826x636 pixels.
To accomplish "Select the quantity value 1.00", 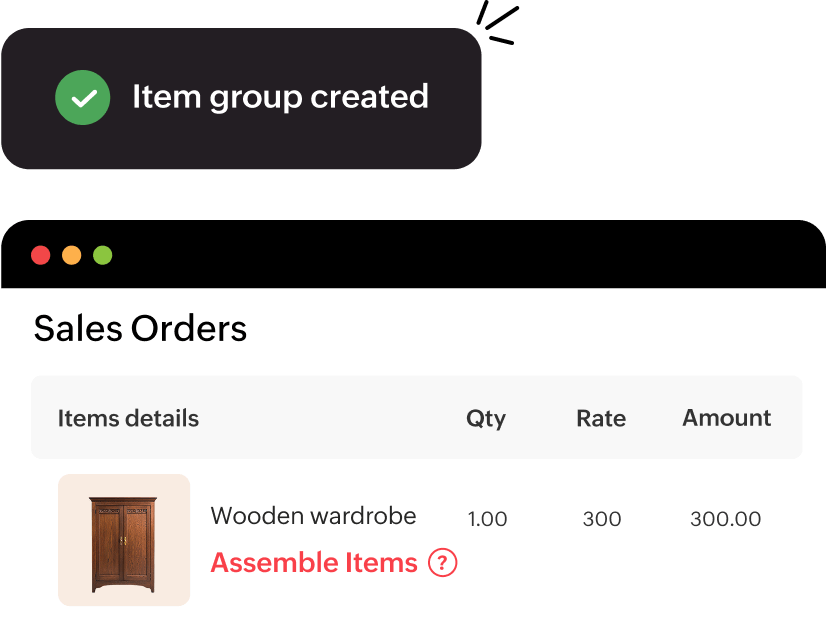I will [x=487, y=519].
